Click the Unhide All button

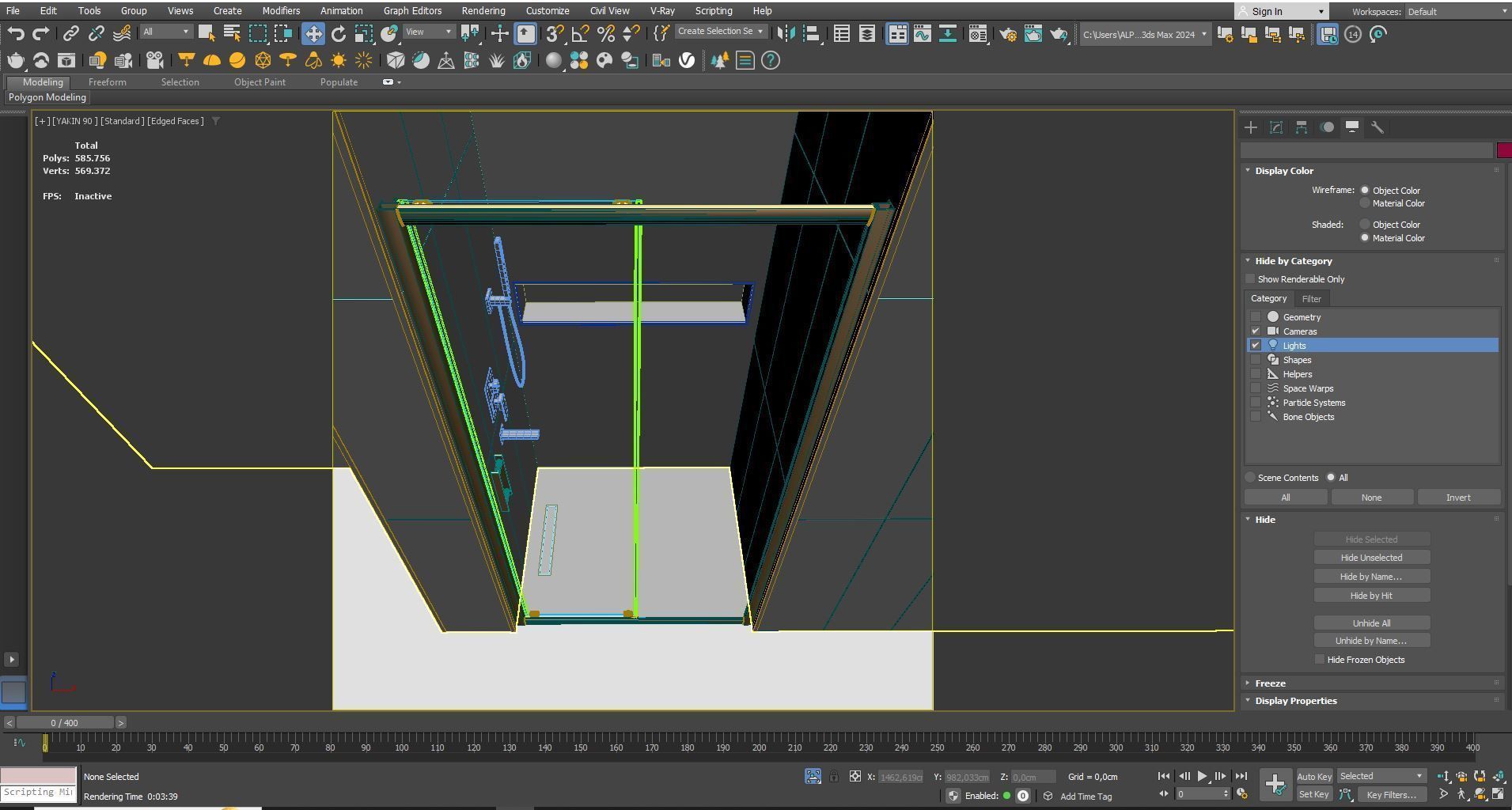click(x=1371, y=623)
